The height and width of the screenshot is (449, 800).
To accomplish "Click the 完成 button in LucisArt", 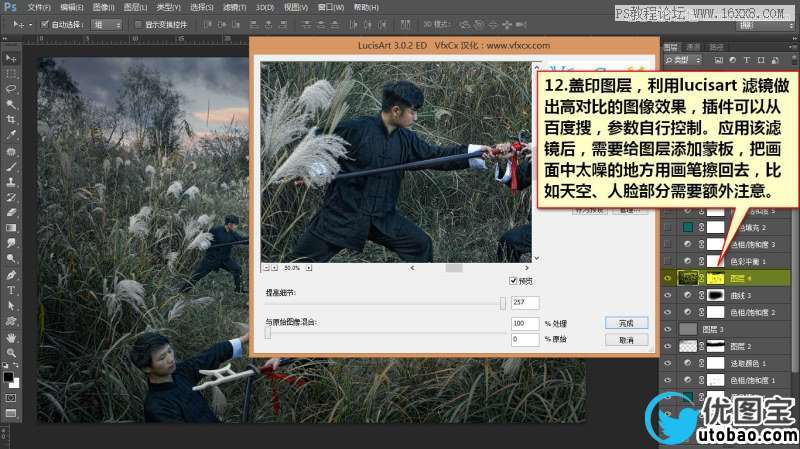I will (626, 323).
